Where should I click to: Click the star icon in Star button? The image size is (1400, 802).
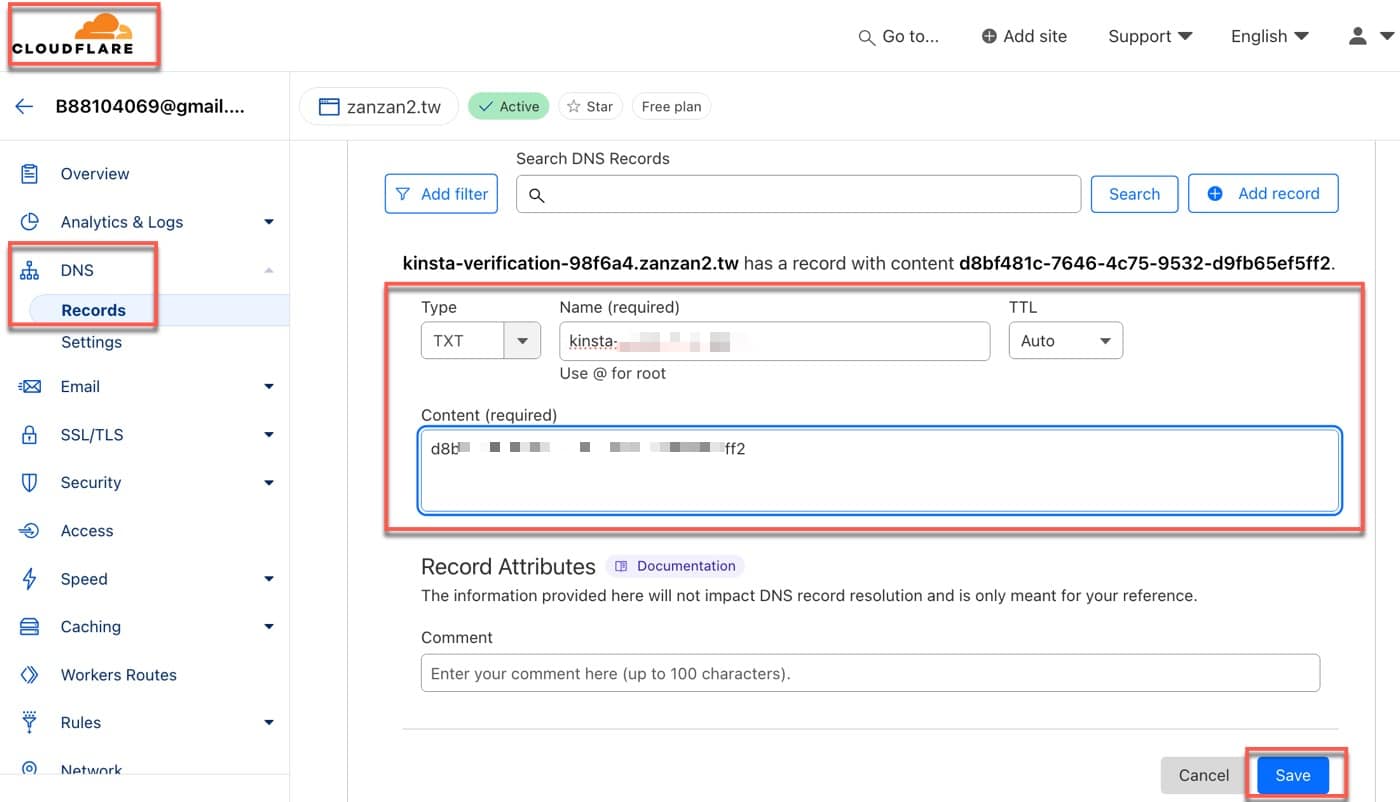click(574, 106)
